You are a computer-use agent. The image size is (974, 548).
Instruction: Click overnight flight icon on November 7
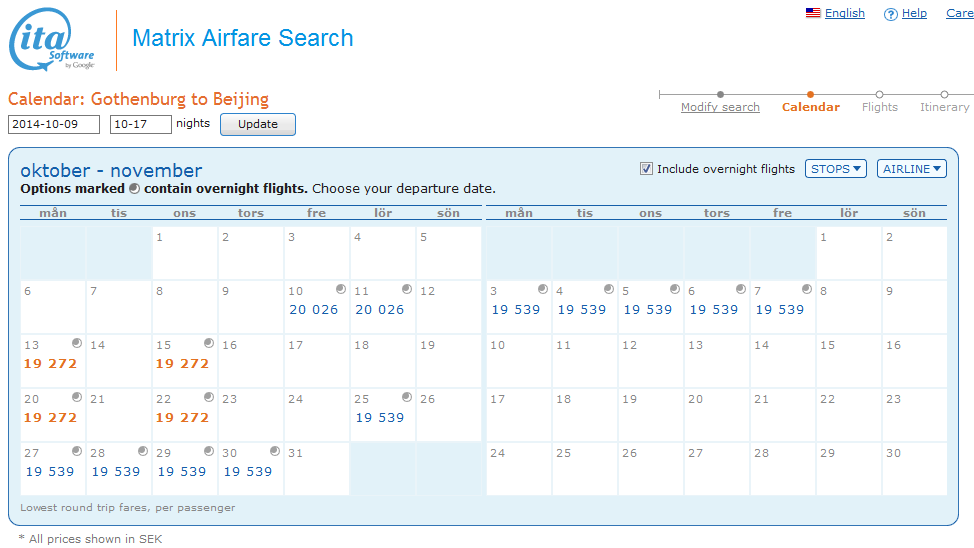pos(806,289)
